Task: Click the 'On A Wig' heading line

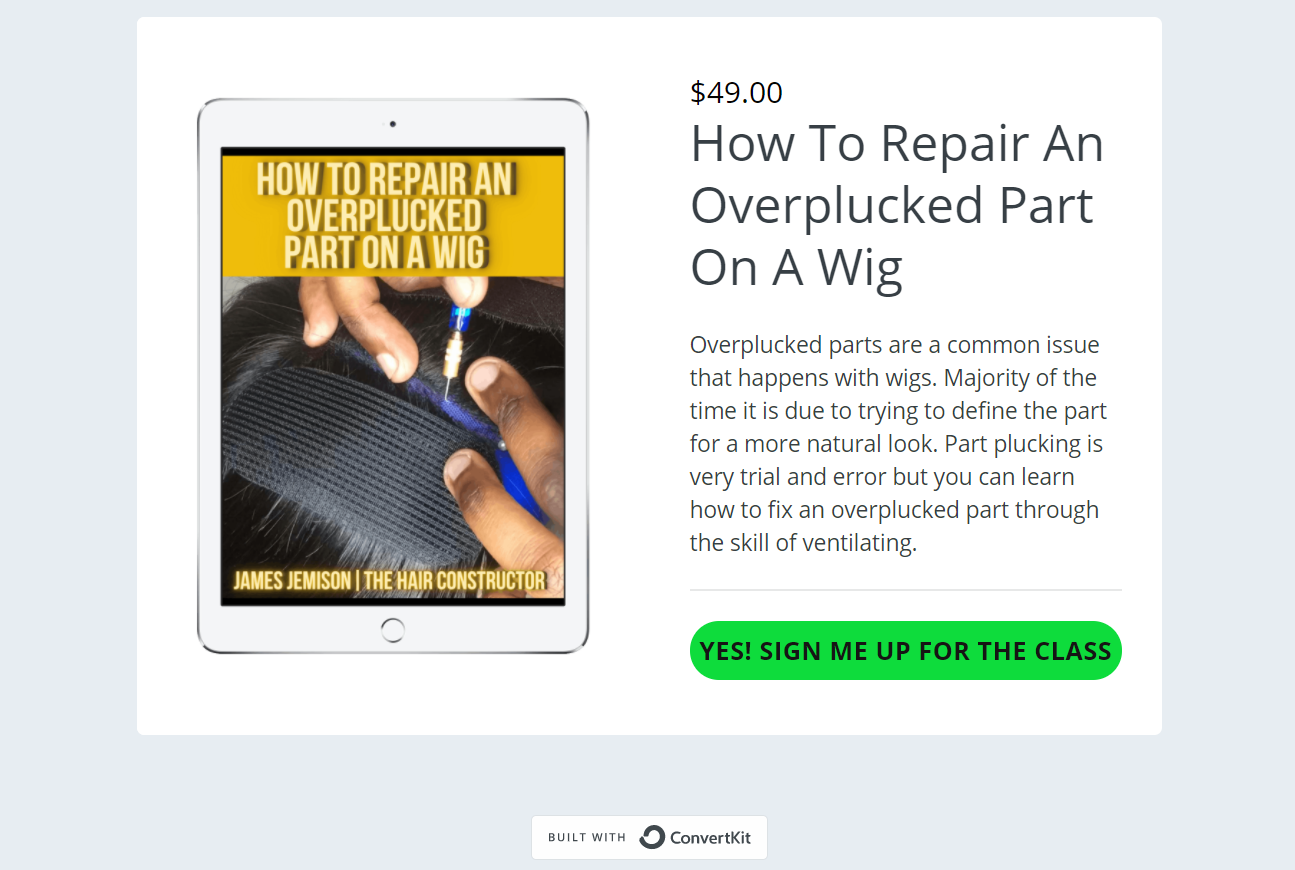Action: click(796, 268)
